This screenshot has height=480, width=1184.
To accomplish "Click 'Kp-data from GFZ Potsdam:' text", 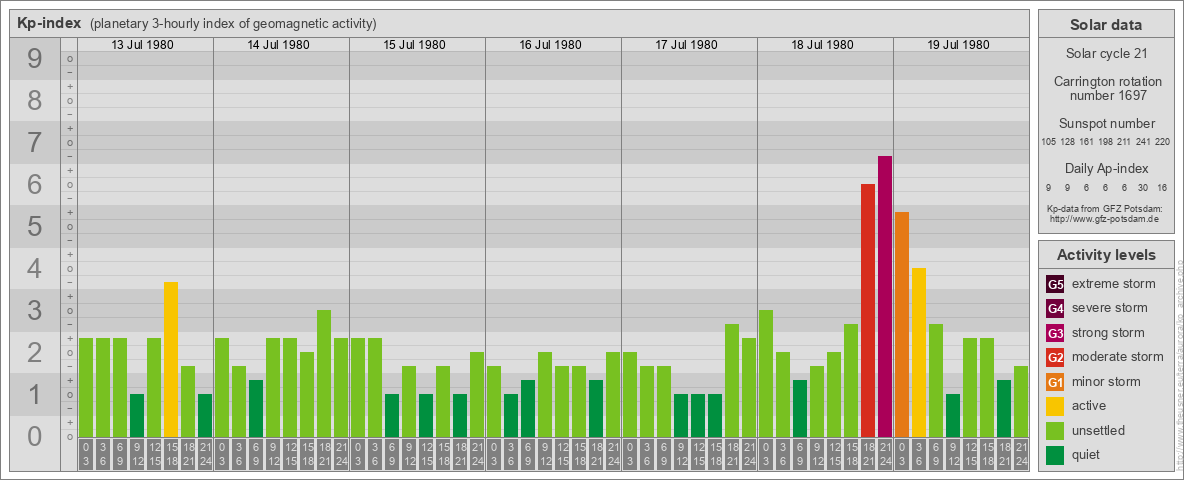I will (x=1105, y=208).
